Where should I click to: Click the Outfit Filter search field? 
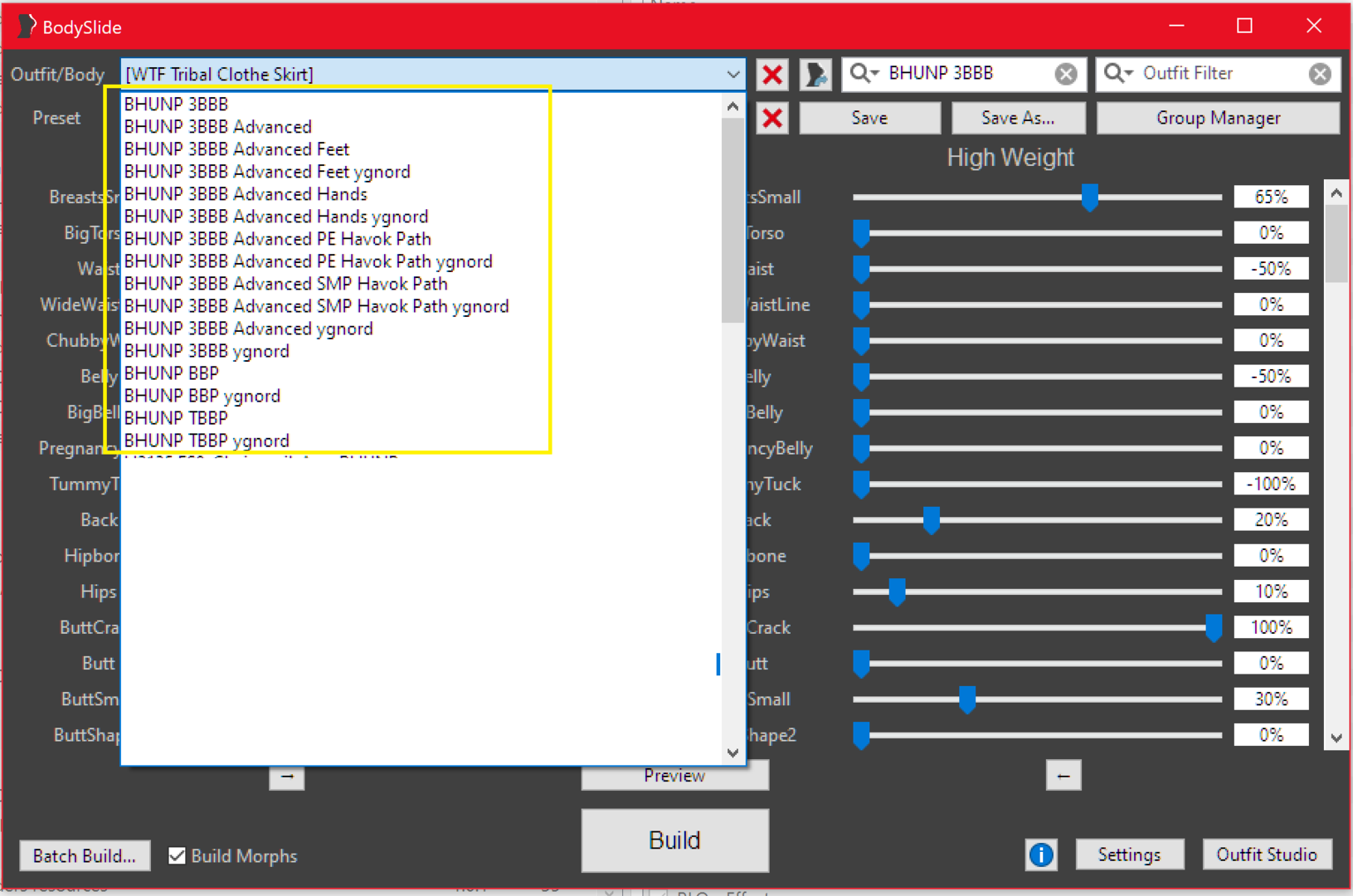click(x=1219, y=74)
